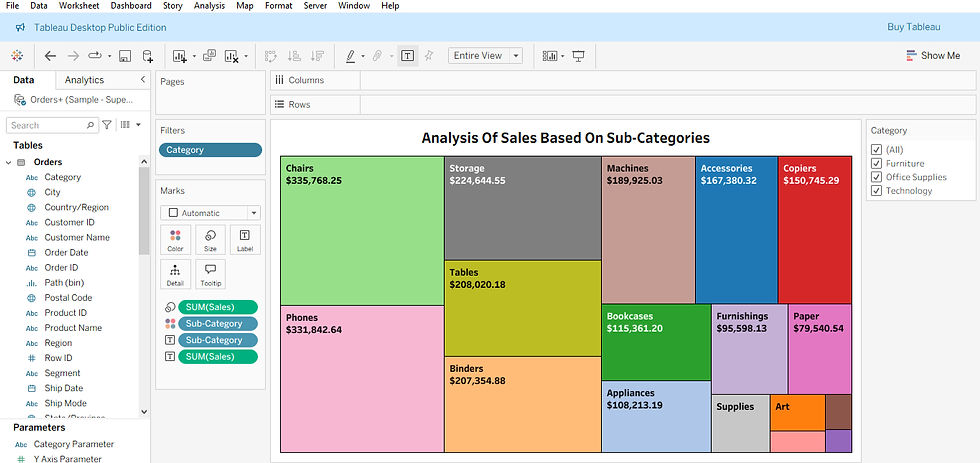Click the Search fields input
This screenshot has width=980, height=463.
52,125
